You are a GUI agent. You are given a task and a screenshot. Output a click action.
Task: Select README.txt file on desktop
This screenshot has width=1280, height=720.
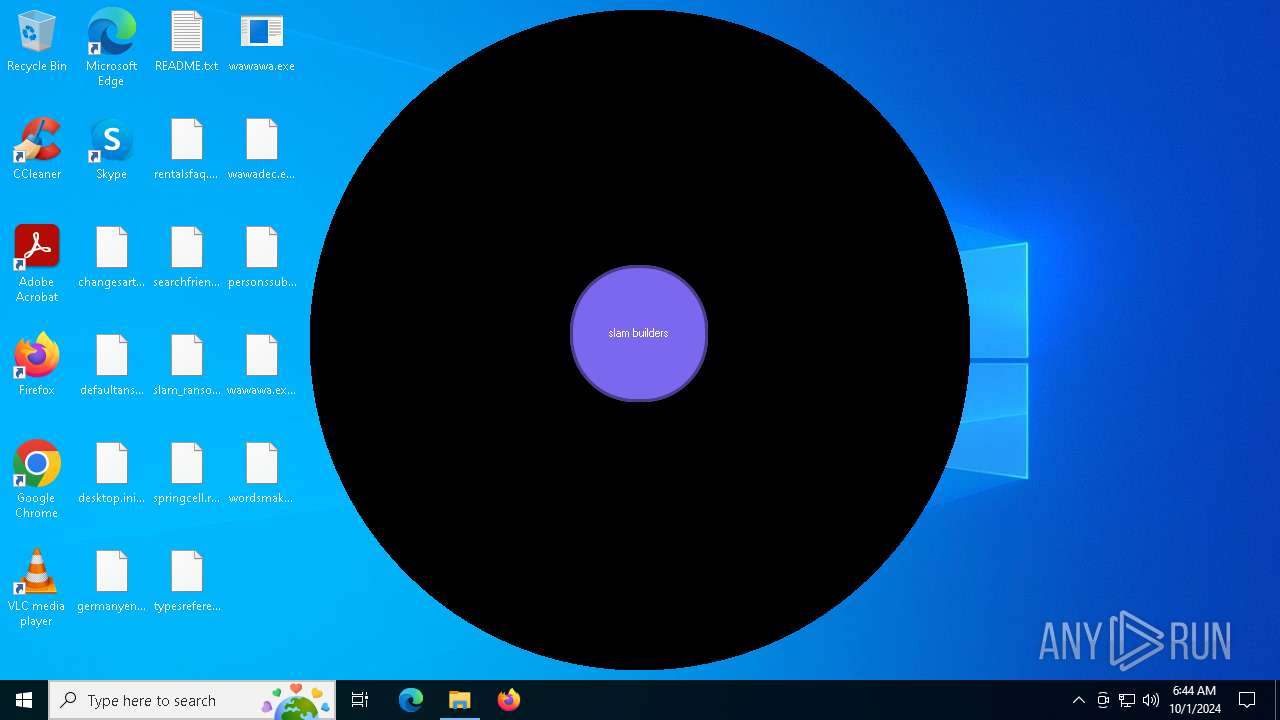click(186, 41)
